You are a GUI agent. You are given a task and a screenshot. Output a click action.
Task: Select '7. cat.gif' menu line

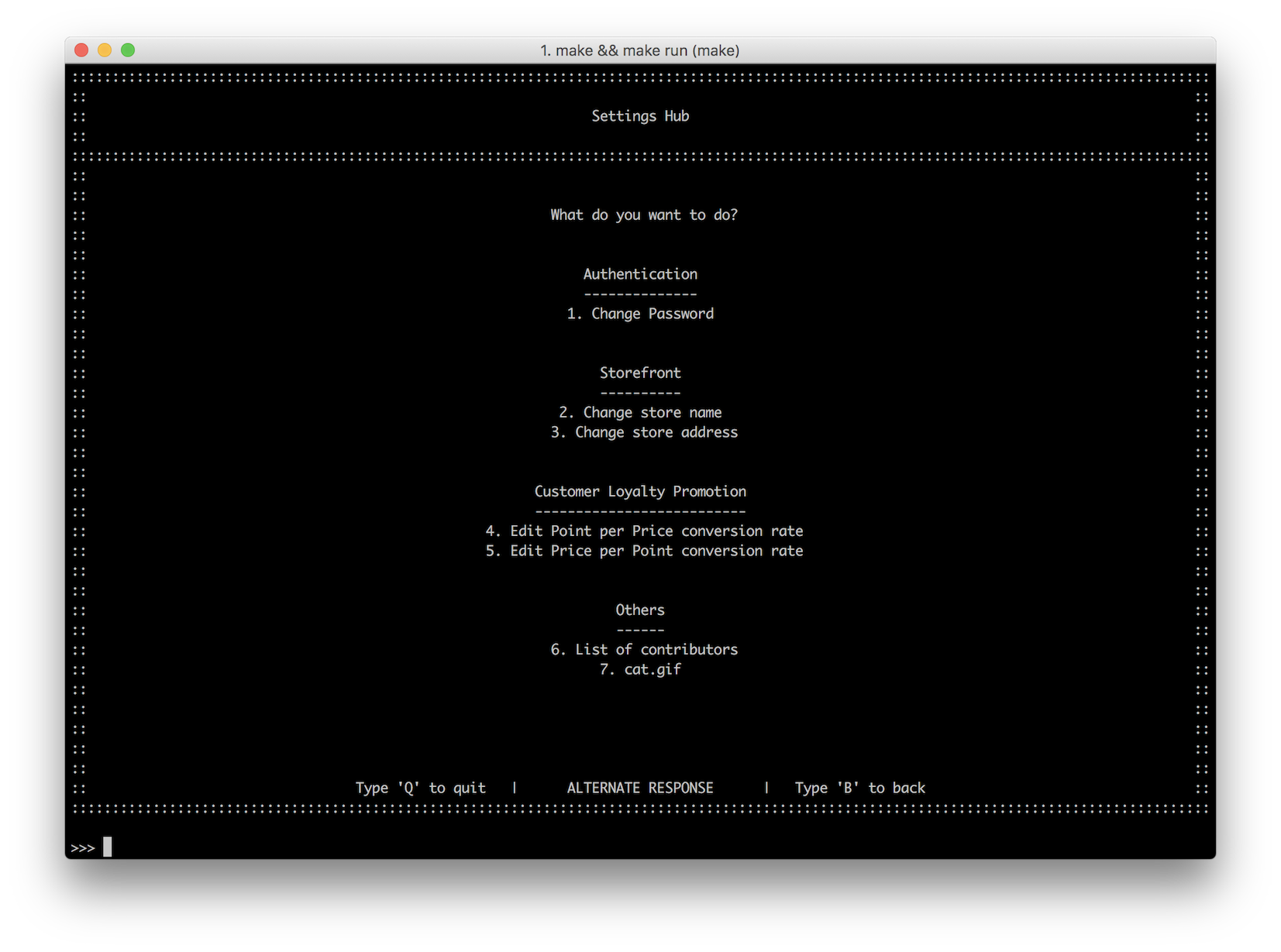640,669
